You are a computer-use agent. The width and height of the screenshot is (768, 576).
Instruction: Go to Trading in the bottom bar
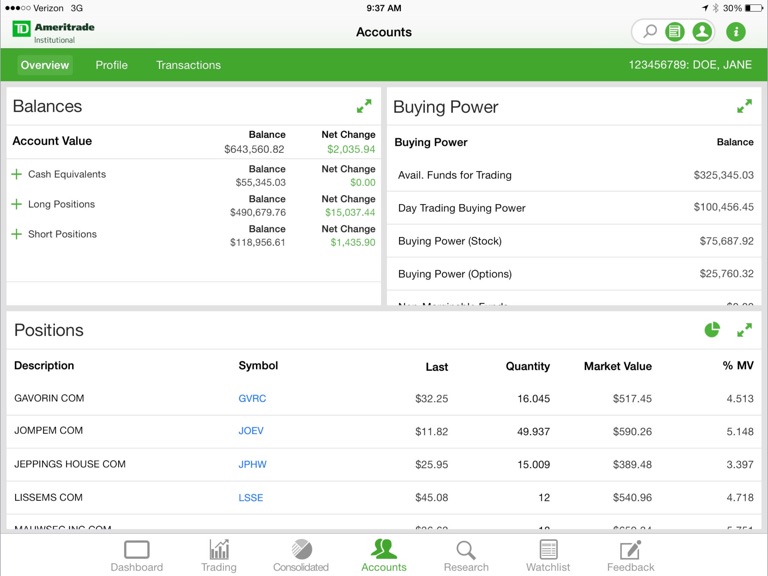[x=219, y=556]
